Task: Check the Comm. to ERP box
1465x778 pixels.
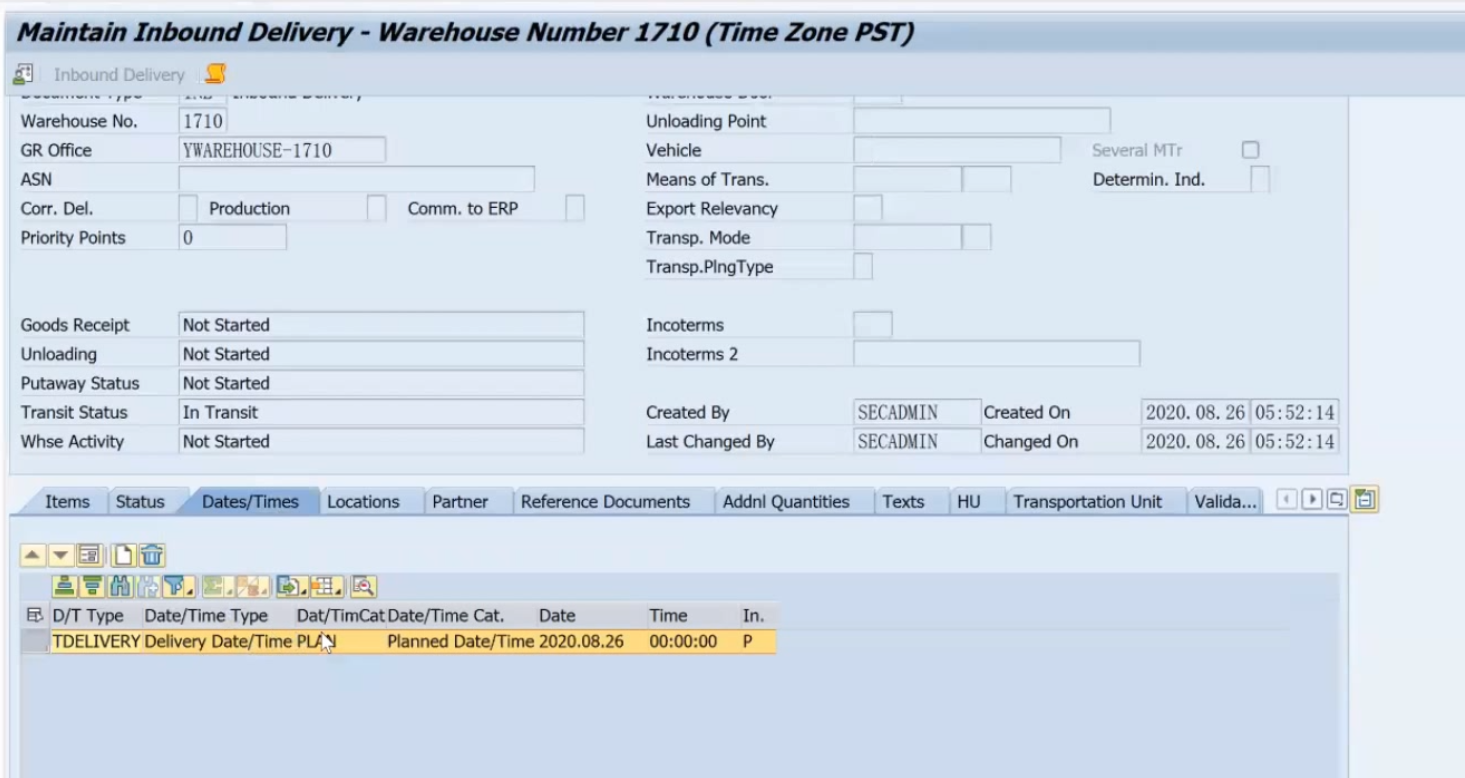Action: click(574, 208)
